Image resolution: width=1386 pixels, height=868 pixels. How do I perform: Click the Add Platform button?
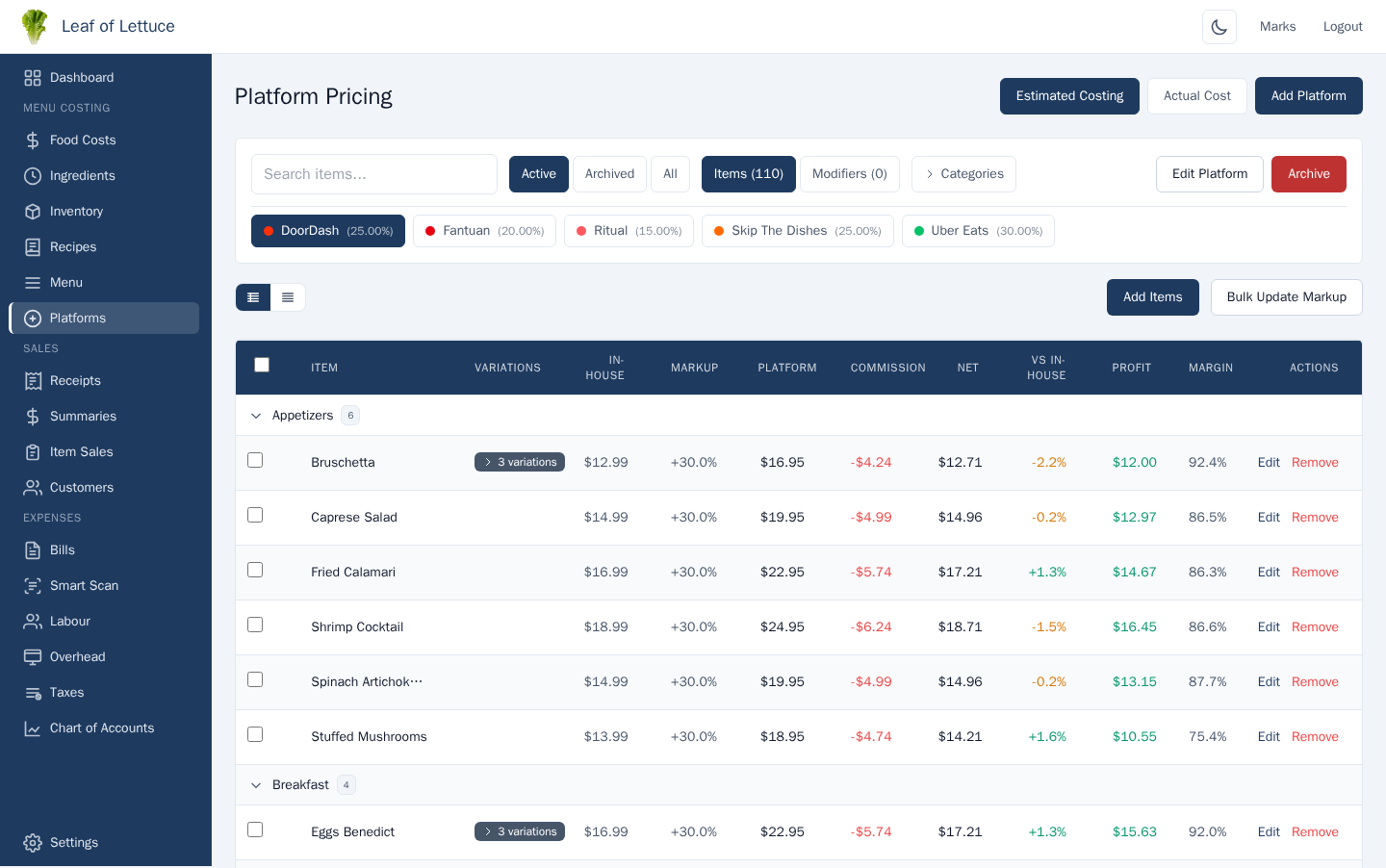pos(1308,95)
